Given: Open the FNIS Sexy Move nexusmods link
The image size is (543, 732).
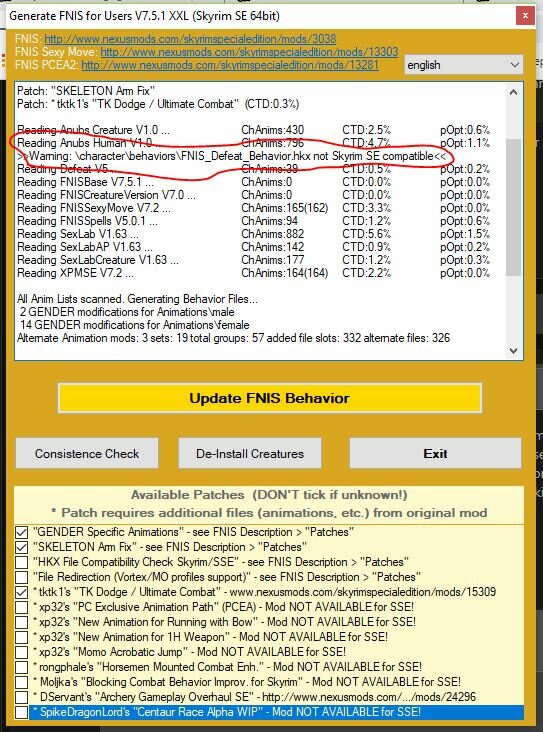Looking at the screenshot, I should [249, 51].
